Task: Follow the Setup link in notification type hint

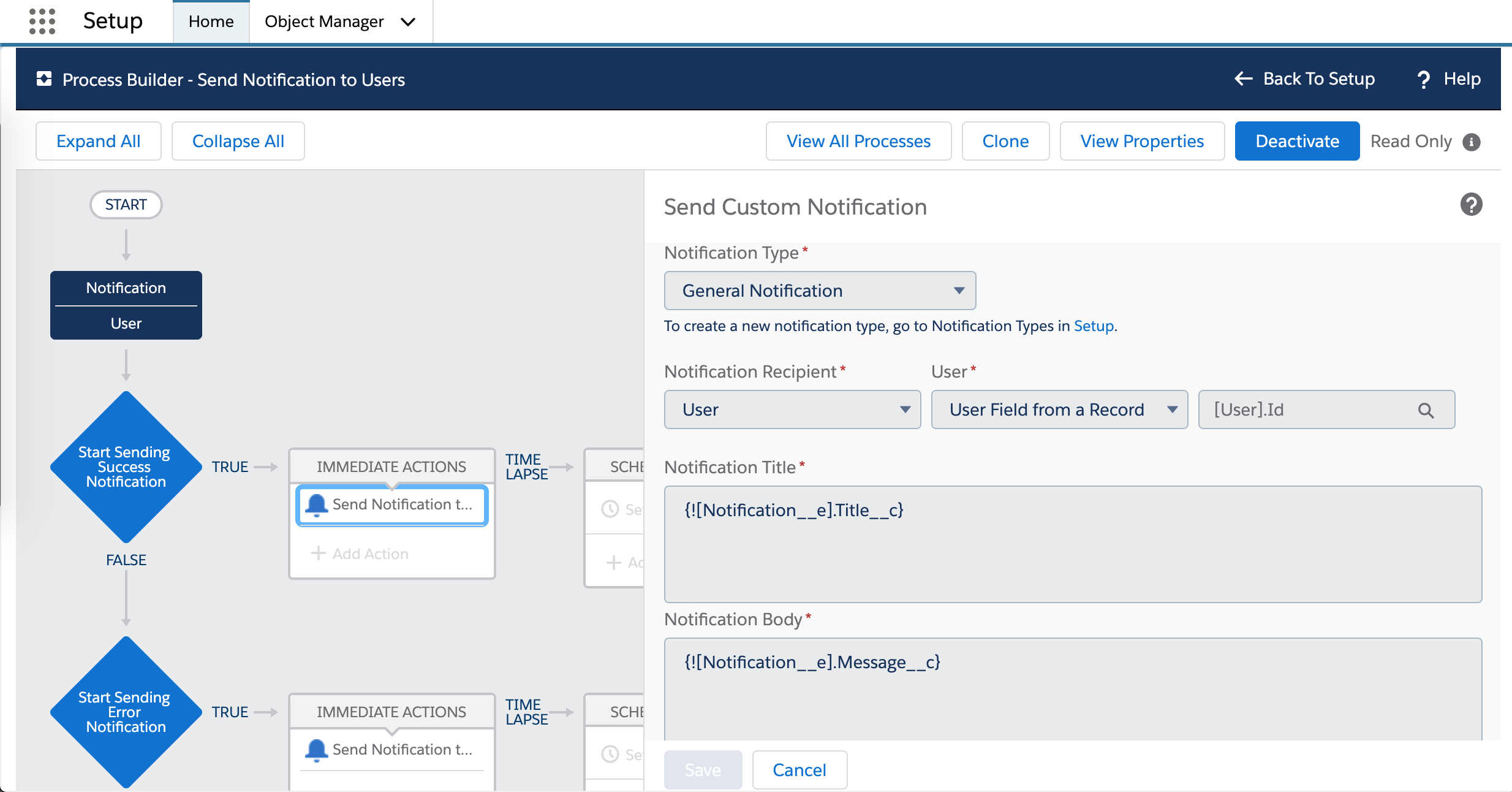Action: pyautogui.click(x=1094, y=326)
